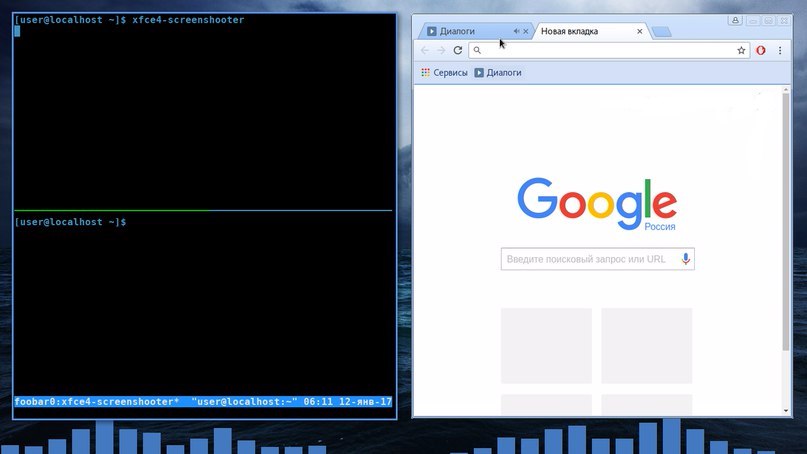Screen dimensions: 807x454
Task: Close the Новая вкладка tab
Action: click(640, 31)
